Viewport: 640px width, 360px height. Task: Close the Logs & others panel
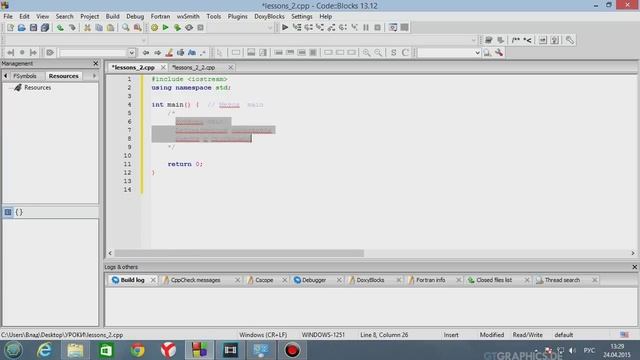point(634,267)
